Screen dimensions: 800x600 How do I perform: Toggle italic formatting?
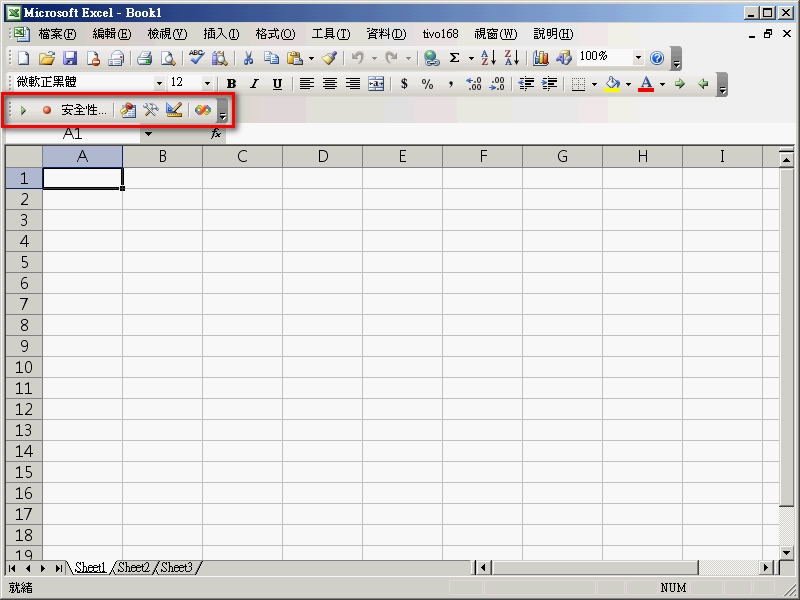(254, 84)
